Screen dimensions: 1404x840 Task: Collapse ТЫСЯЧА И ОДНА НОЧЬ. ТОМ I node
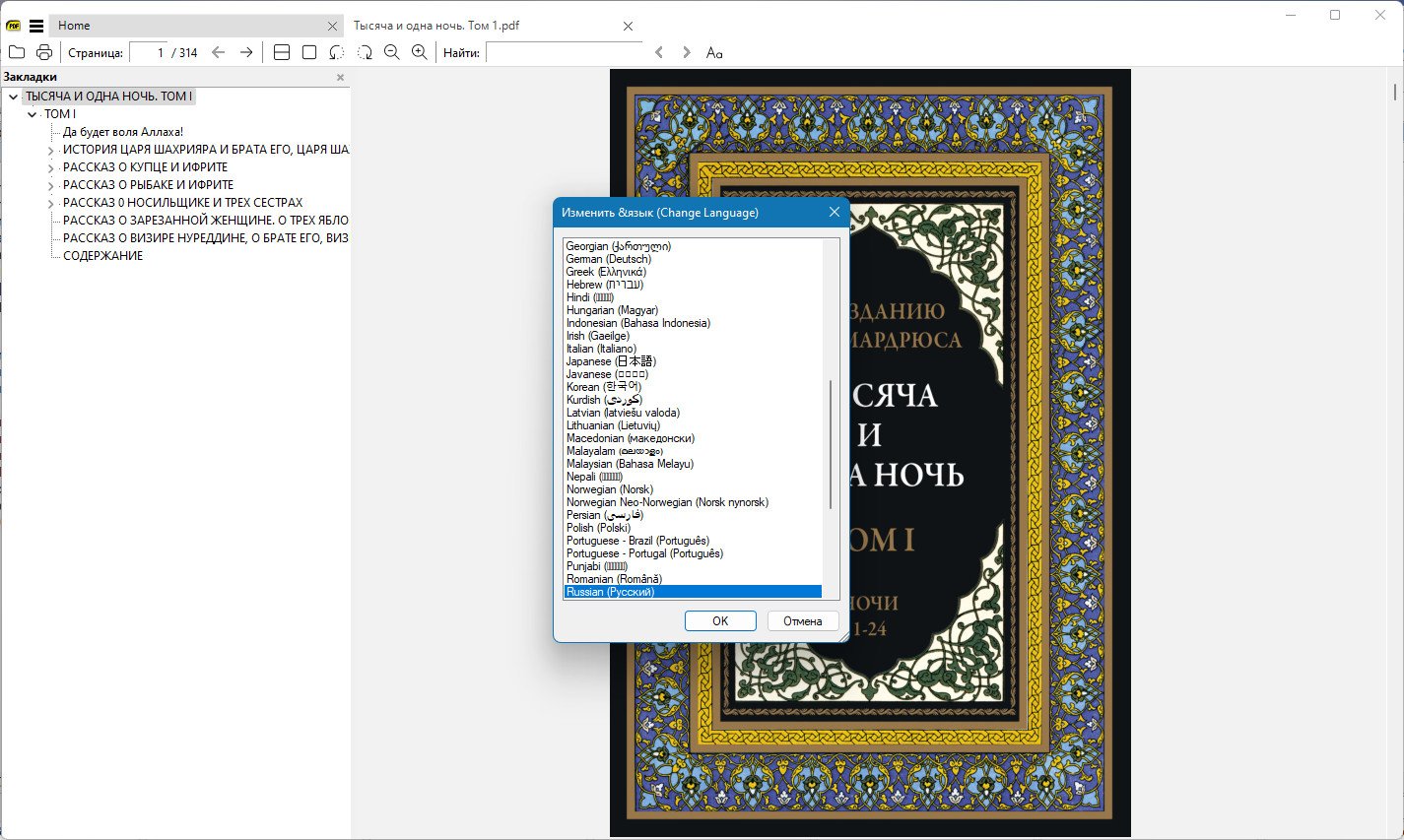pos(13,97)
